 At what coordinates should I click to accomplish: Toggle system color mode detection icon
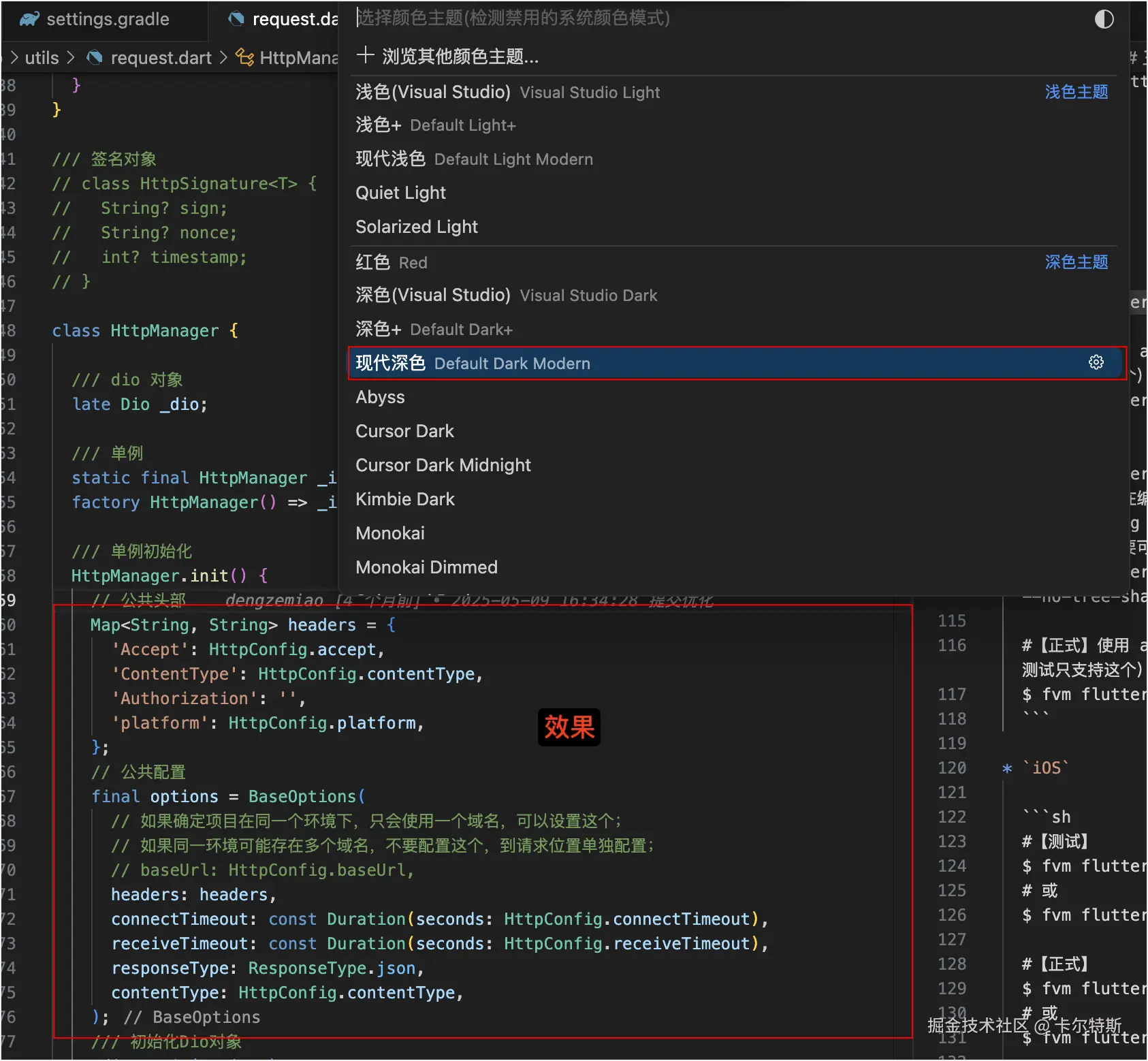coord(1104,19)
